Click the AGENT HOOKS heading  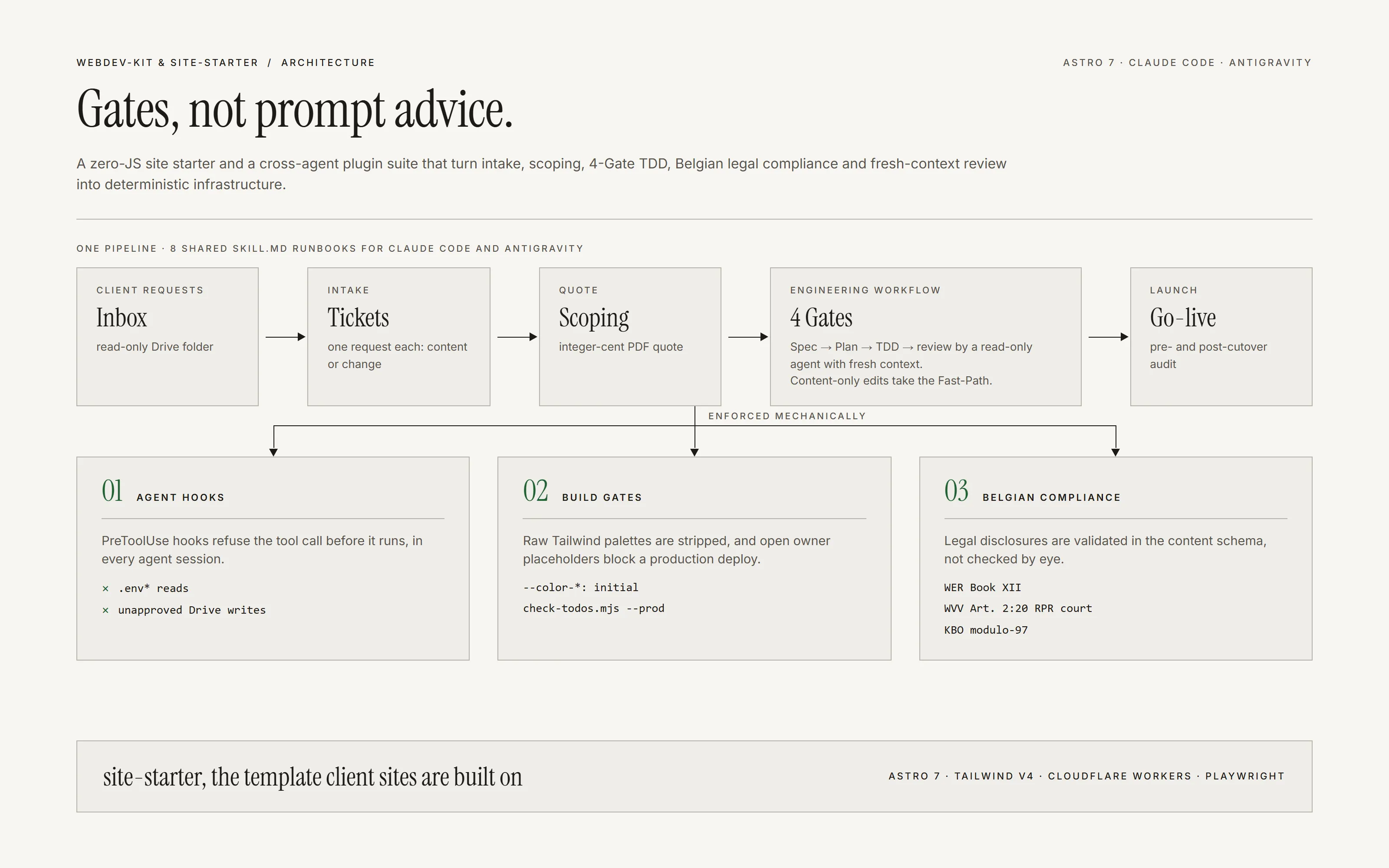pyautogui.click(x=180, y=498)
